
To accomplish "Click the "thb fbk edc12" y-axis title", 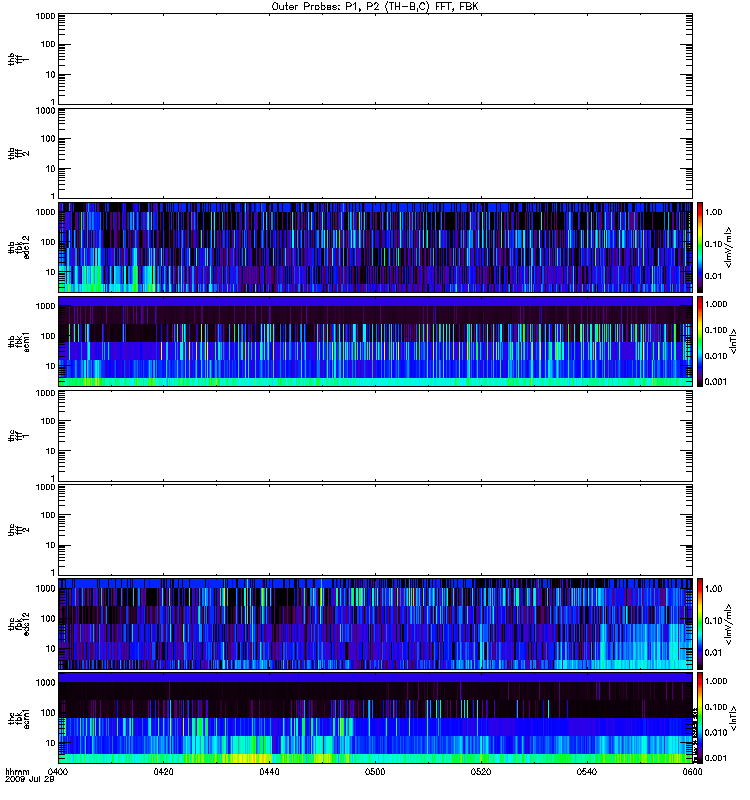I will [19, 247].
